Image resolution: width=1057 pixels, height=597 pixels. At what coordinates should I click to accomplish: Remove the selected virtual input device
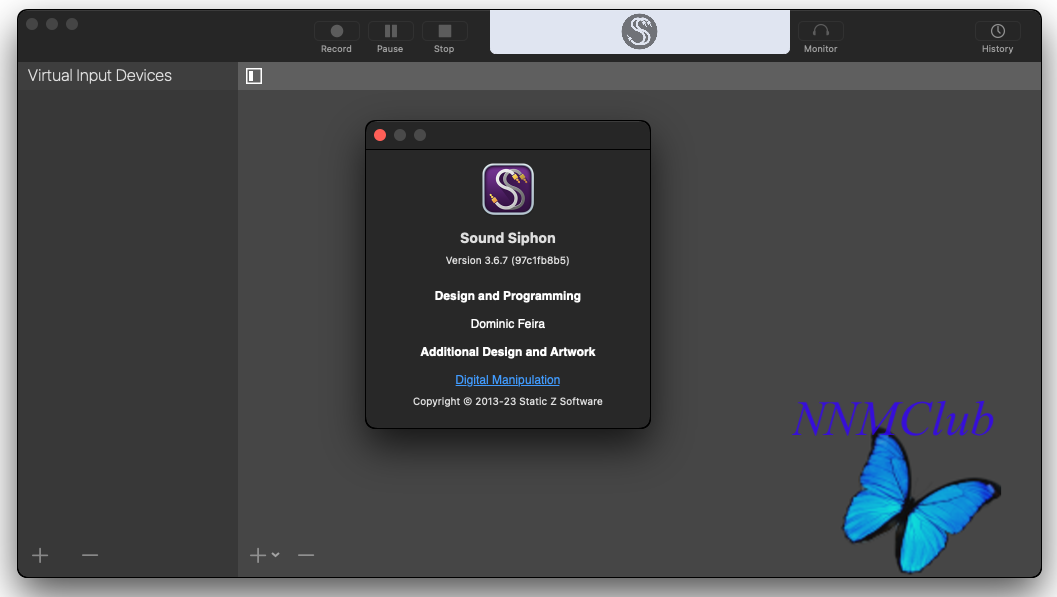tap(90, 555)
